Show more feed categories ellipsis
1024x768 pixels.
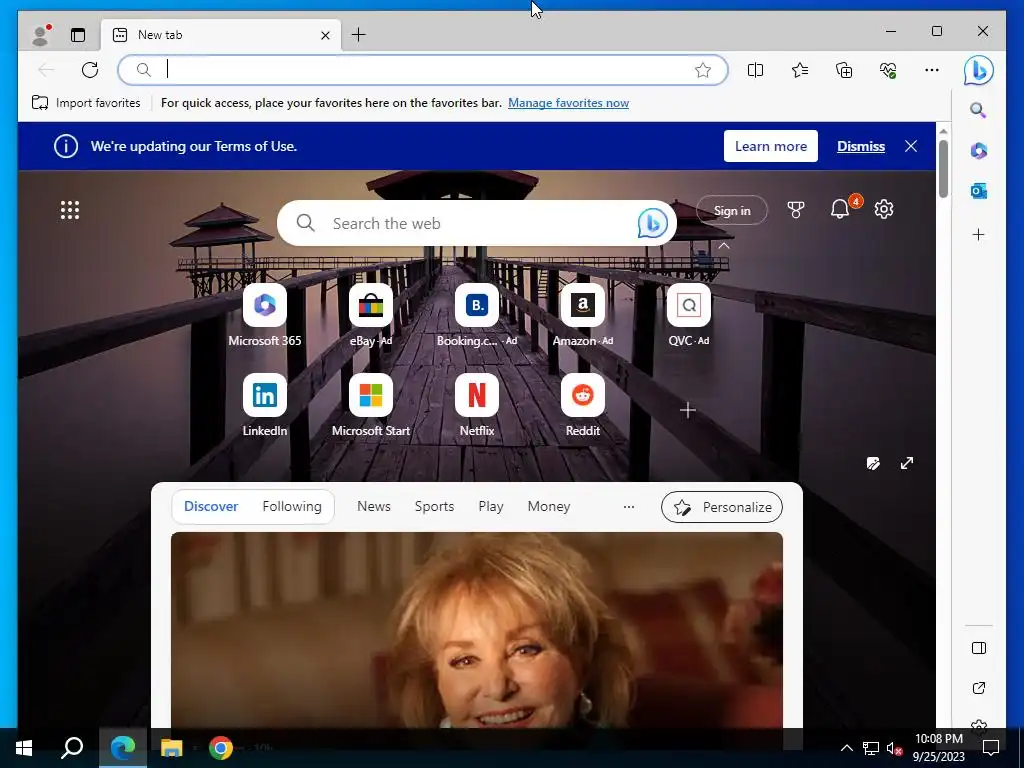pos(629,507)
